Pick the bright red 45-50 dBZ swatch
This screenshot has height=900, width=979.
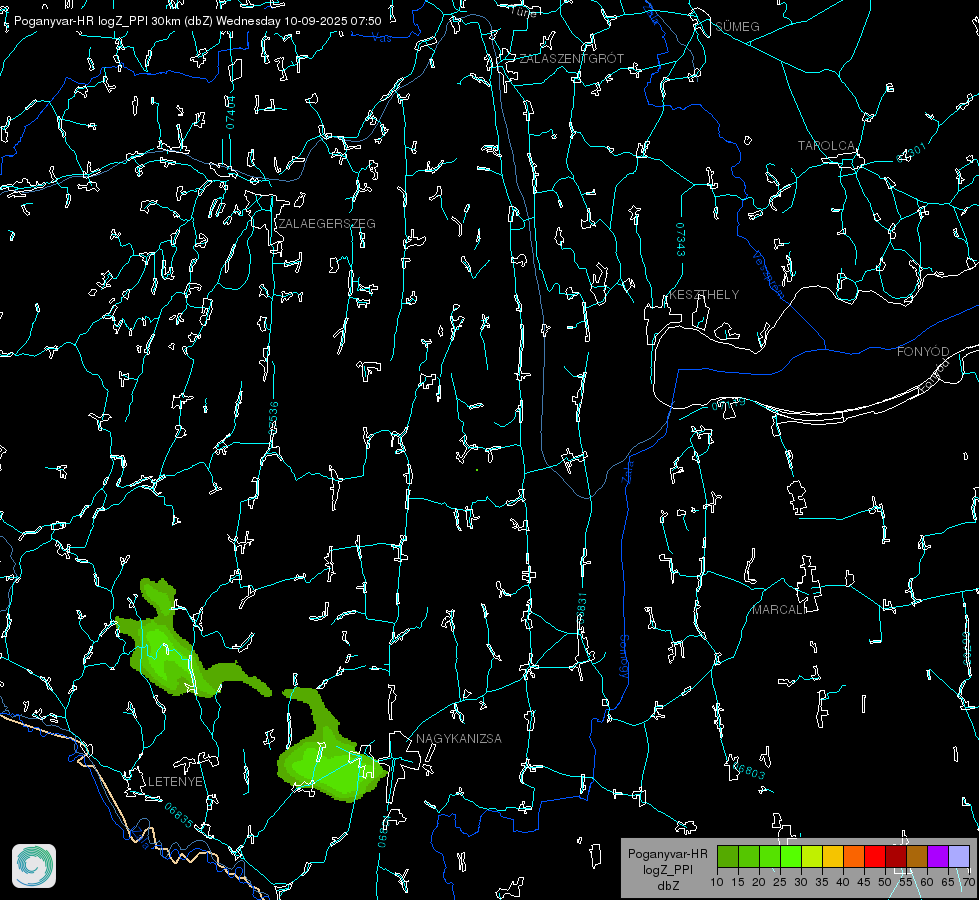point(875,856)
